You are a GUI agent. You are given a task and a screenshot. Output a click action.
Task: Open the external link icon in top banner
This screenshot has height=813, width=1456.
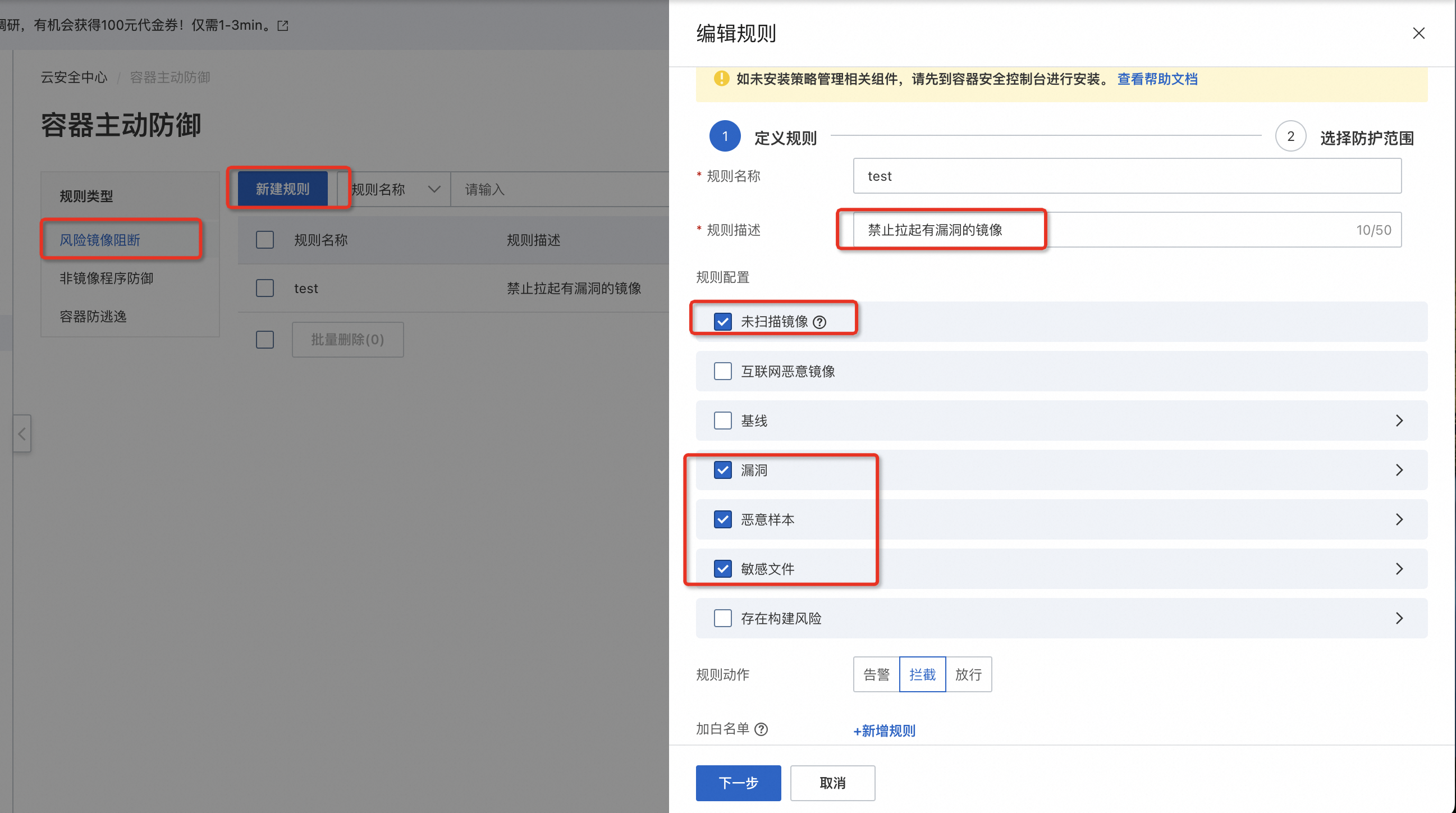pos(283,25)
